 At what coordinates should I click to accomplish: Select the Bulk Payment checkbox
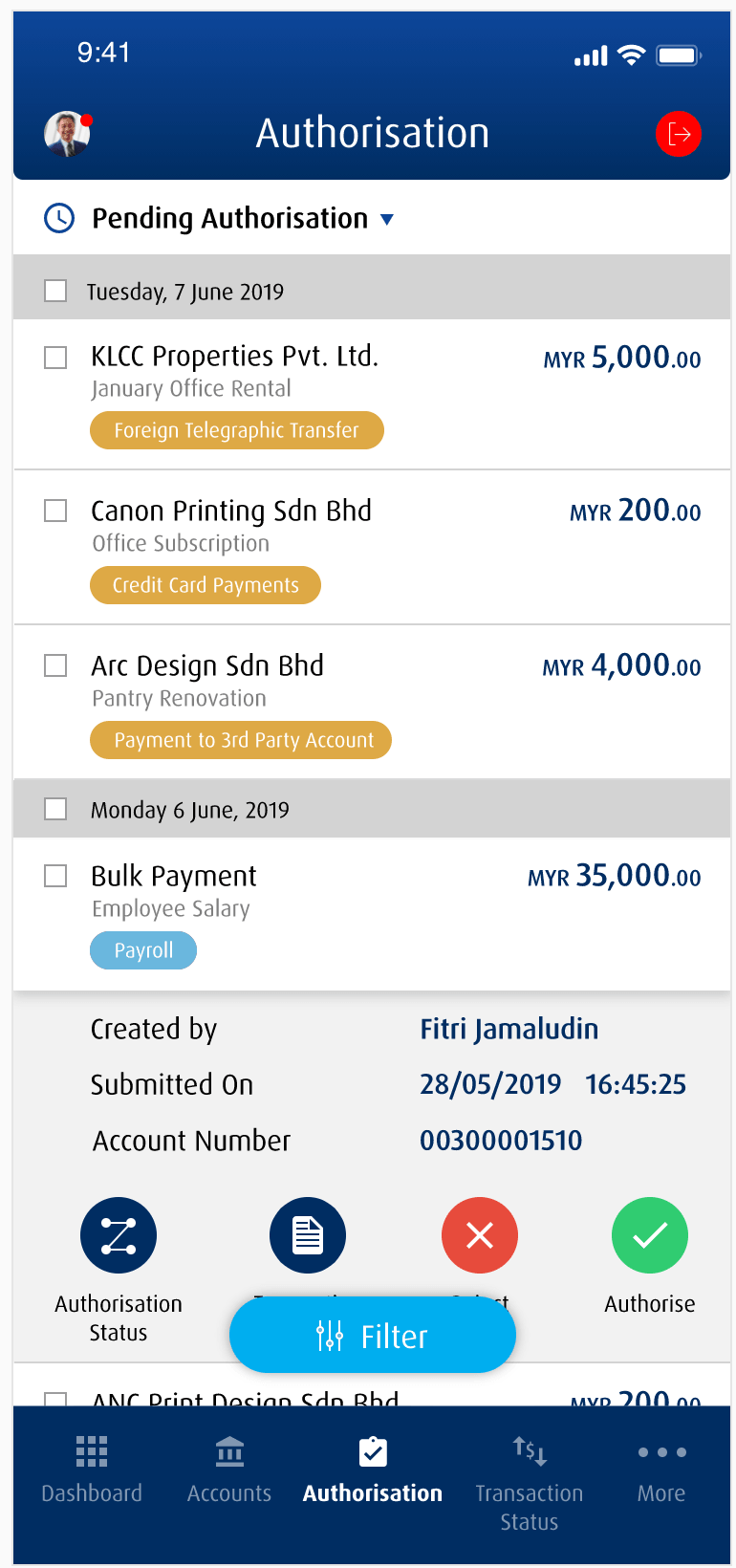[56, 876]
